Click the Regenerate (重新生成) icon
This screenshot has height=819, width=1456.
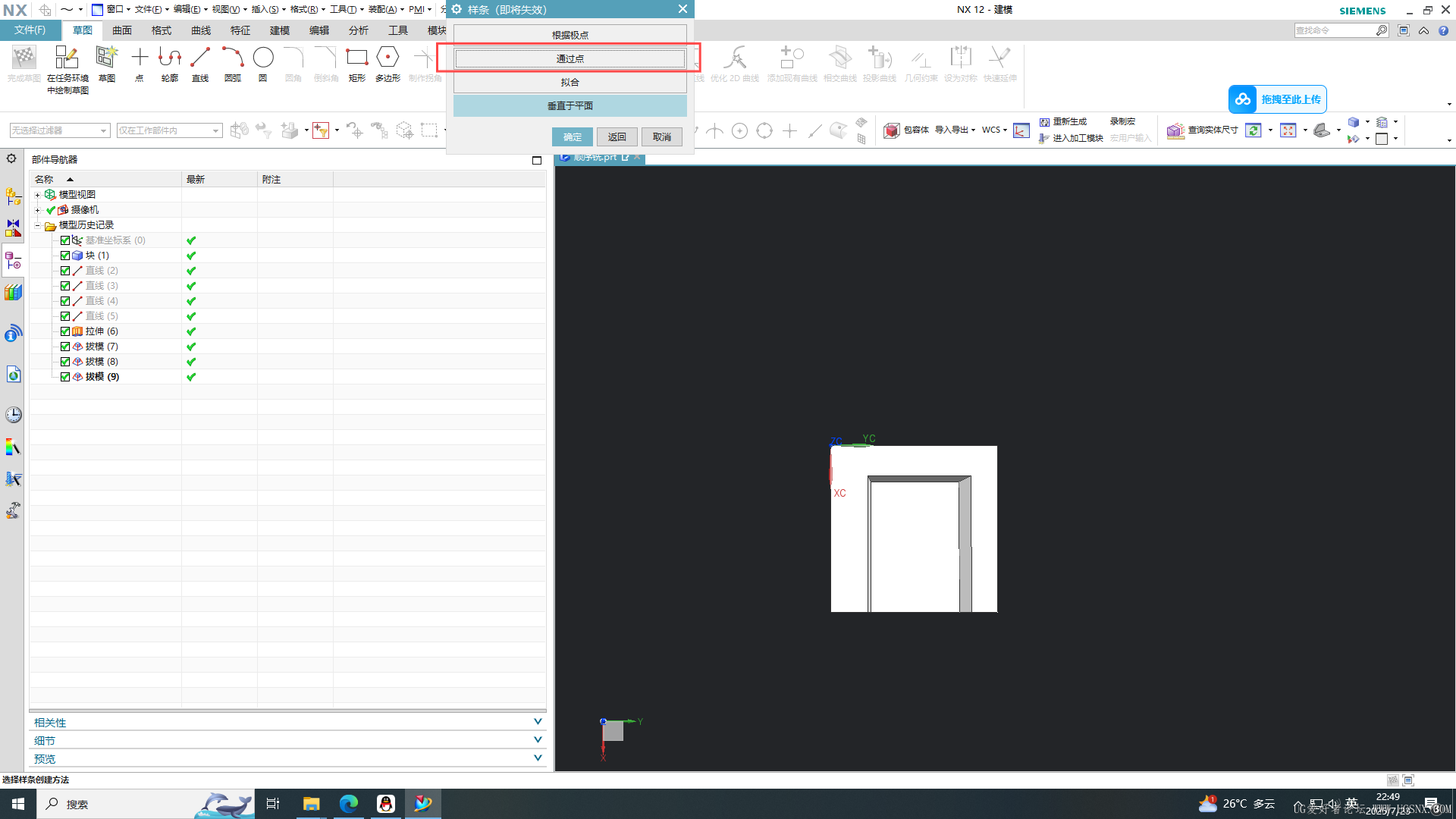pos(1044,121)
